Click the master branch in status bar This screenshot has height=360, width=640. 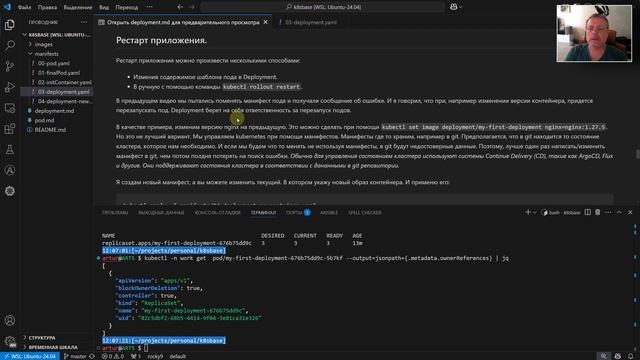coord(76,356)
